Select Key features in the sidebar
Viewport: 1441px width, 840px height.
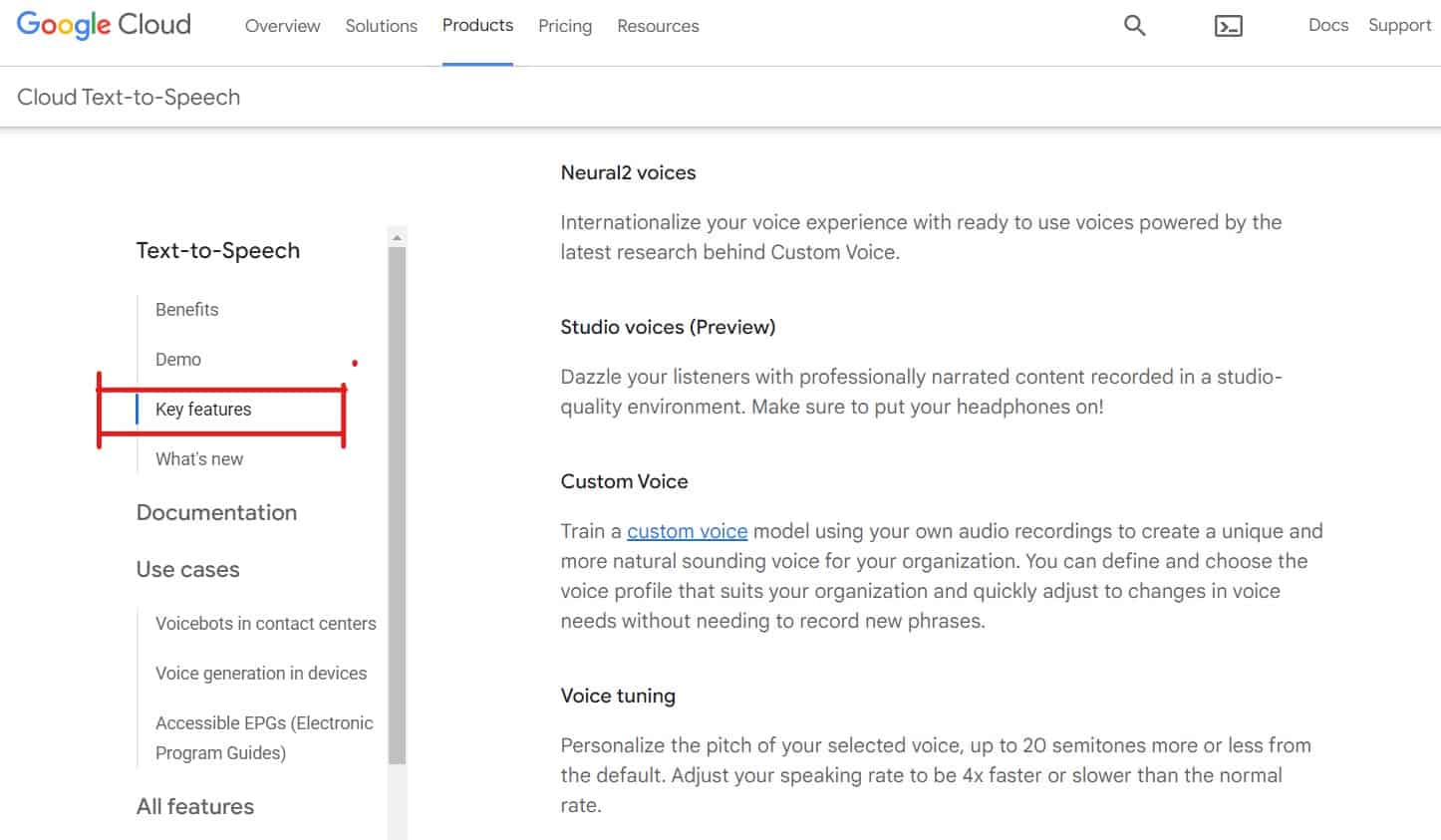(x=203, y=409)
